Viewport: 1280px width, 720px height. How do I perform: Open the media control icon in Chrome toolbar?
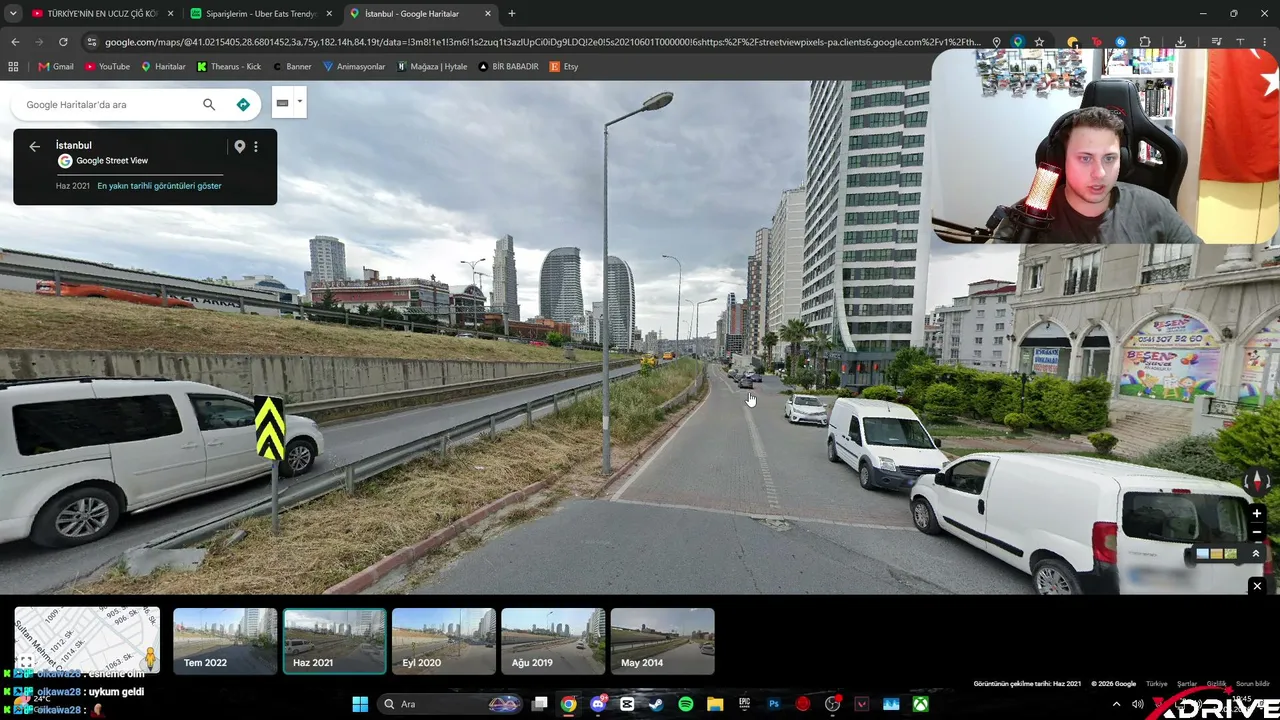point(1216,42)
